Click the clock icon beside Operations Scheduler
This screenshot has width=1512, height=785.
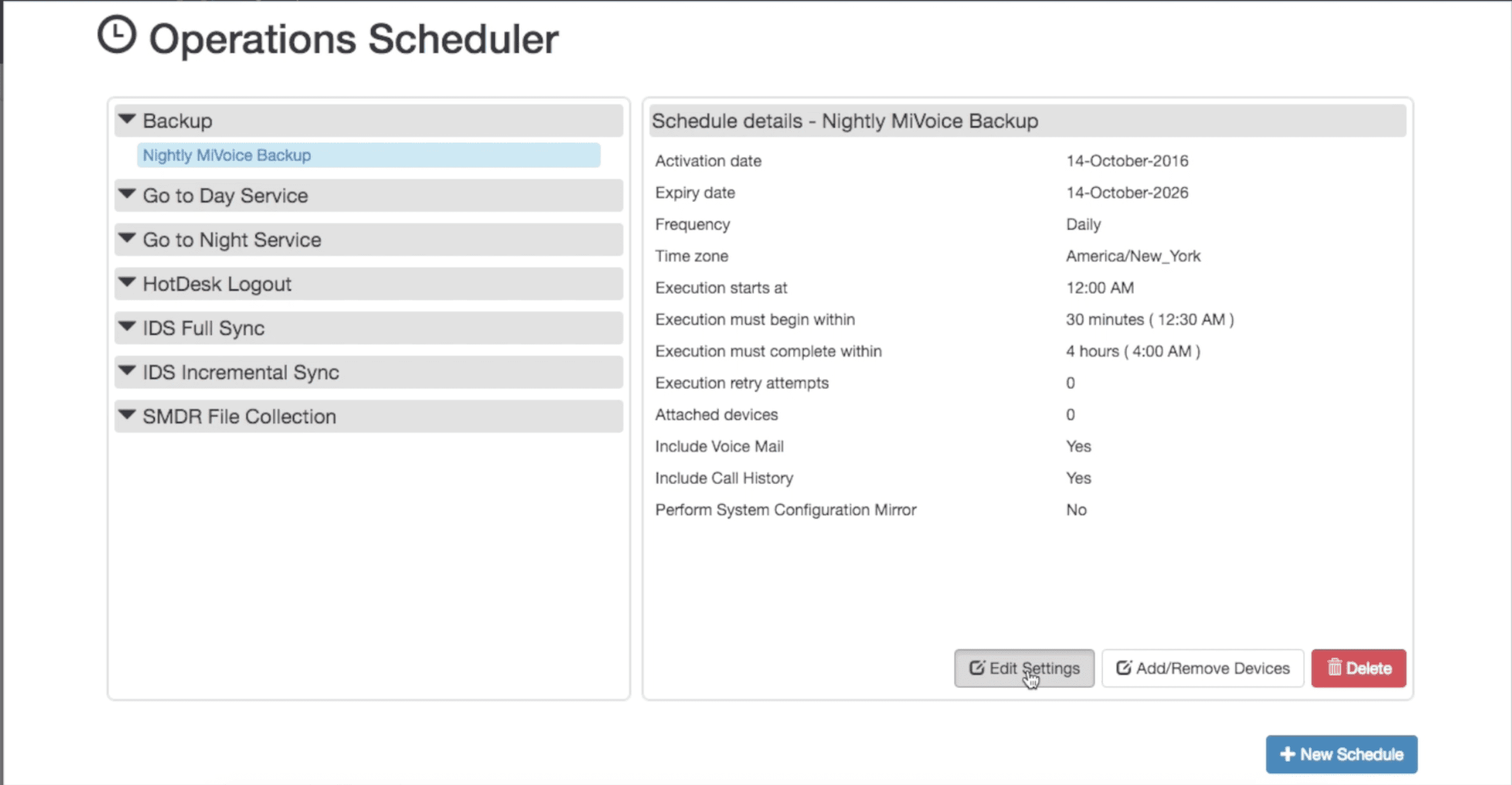(x=117, y=35)
